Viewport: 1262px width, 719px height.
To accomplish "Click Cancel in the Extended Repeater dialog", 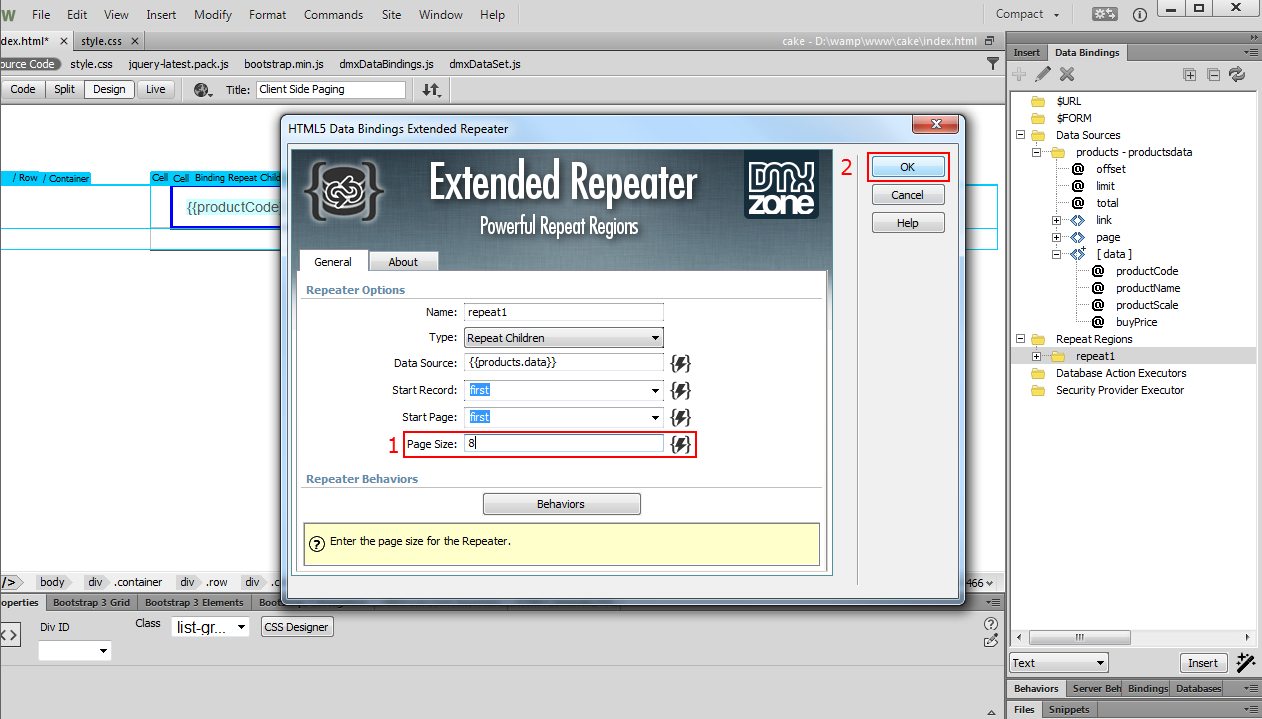I will (x=908, y=195).
